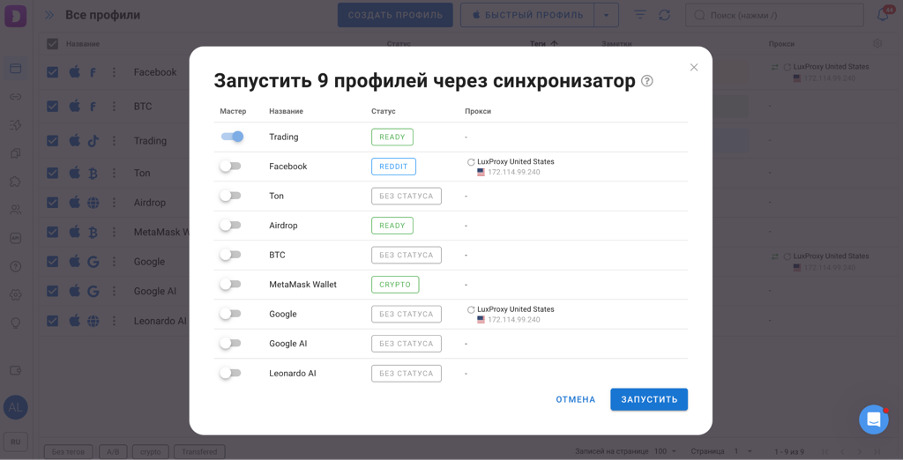904x460 pixels.
Task: Toggle master switch for Trading profile
Action: pos(232,137)
